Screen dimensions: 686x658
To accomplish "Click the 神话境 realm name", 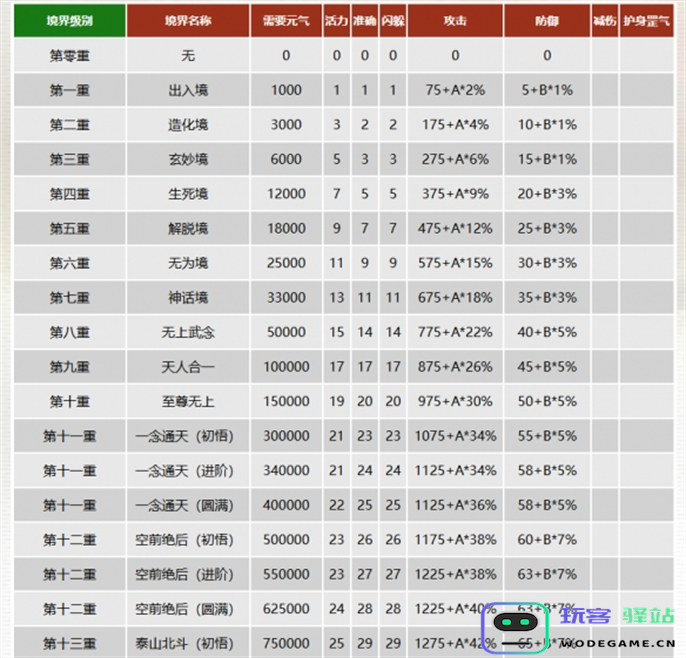I will [188, 298].
